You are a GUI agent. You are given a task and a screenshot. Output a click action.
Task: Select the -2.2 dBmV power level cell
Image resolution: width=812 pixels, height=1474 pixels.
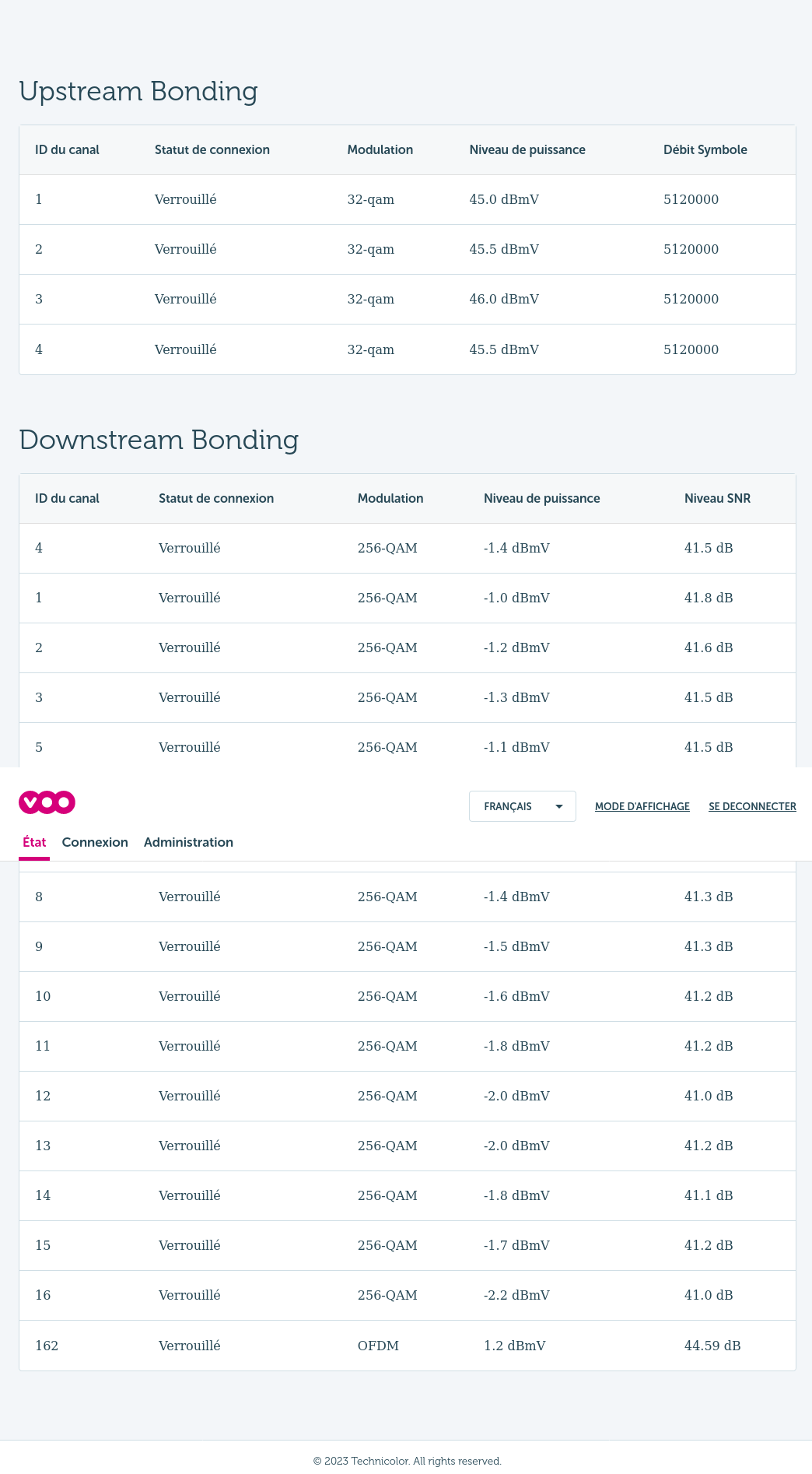pyautogui.click(x=516, y=1295)
